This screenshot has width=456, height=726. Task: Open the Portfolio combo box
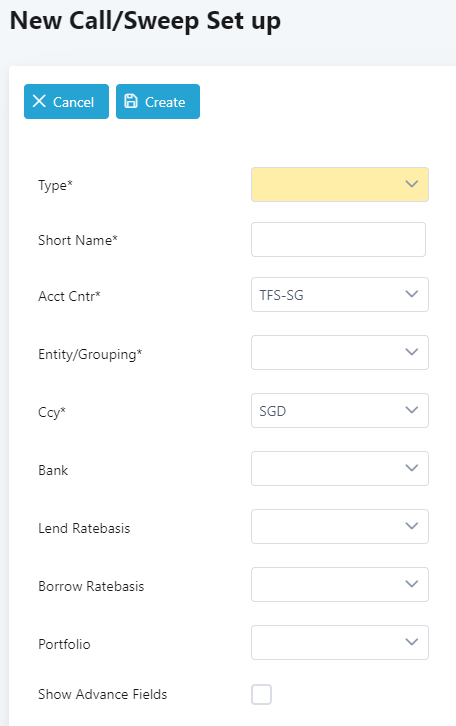(x=340, y=642)
